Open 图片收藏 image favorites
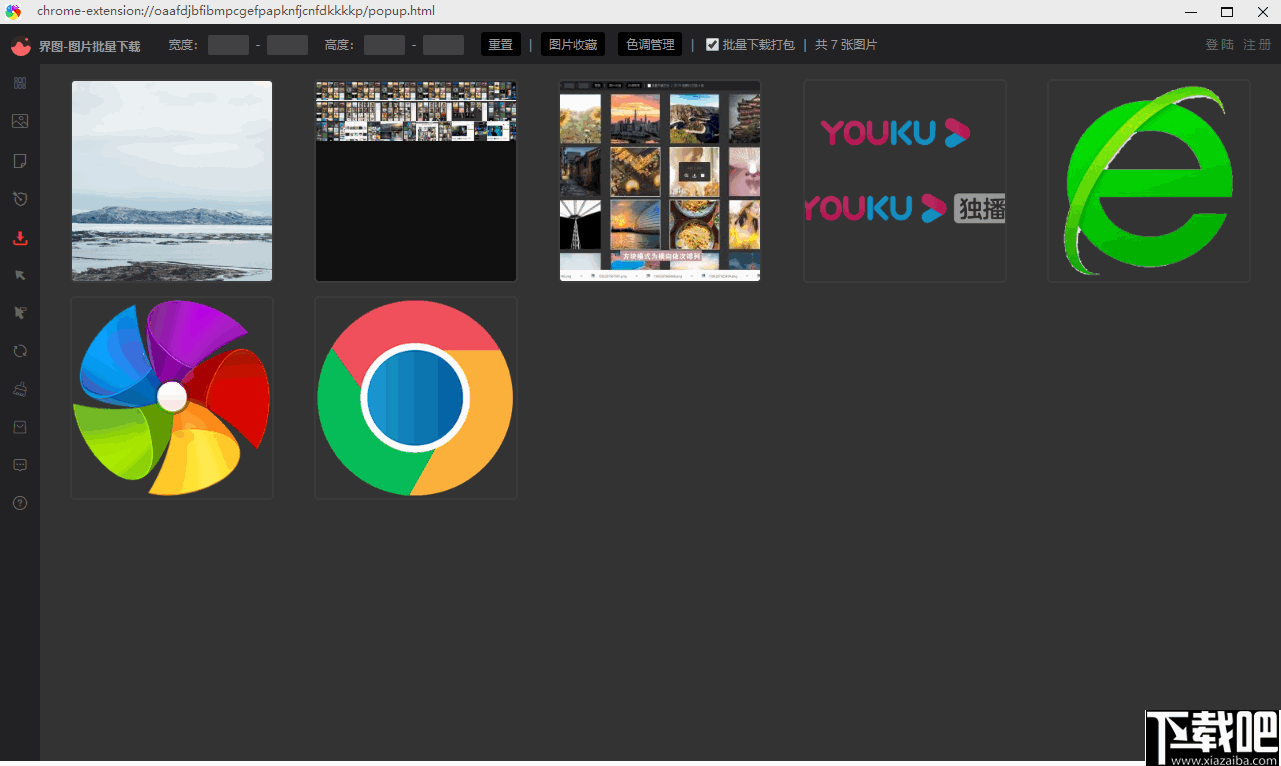 point(573,45)
